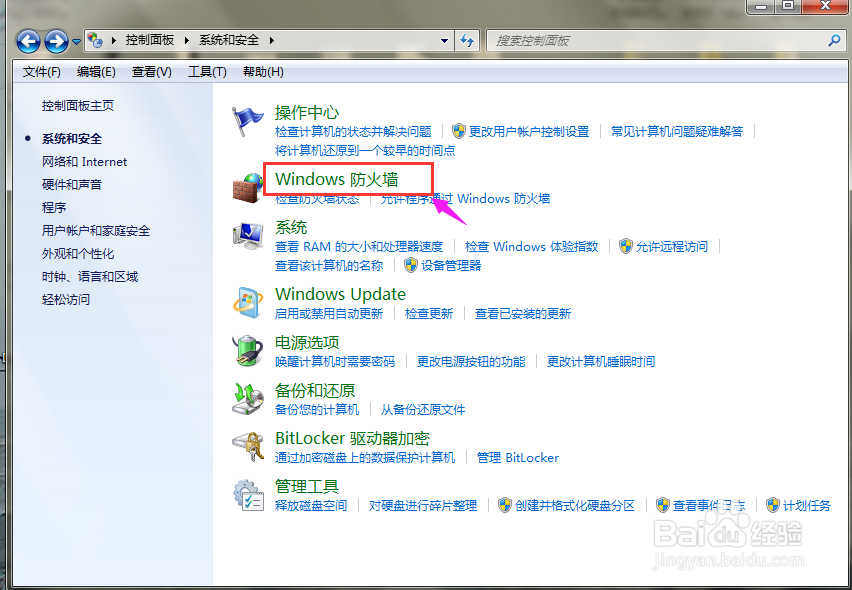Click the 操作中心 flag icon
The image size is (852, 590).
click(x=247, y=121)
